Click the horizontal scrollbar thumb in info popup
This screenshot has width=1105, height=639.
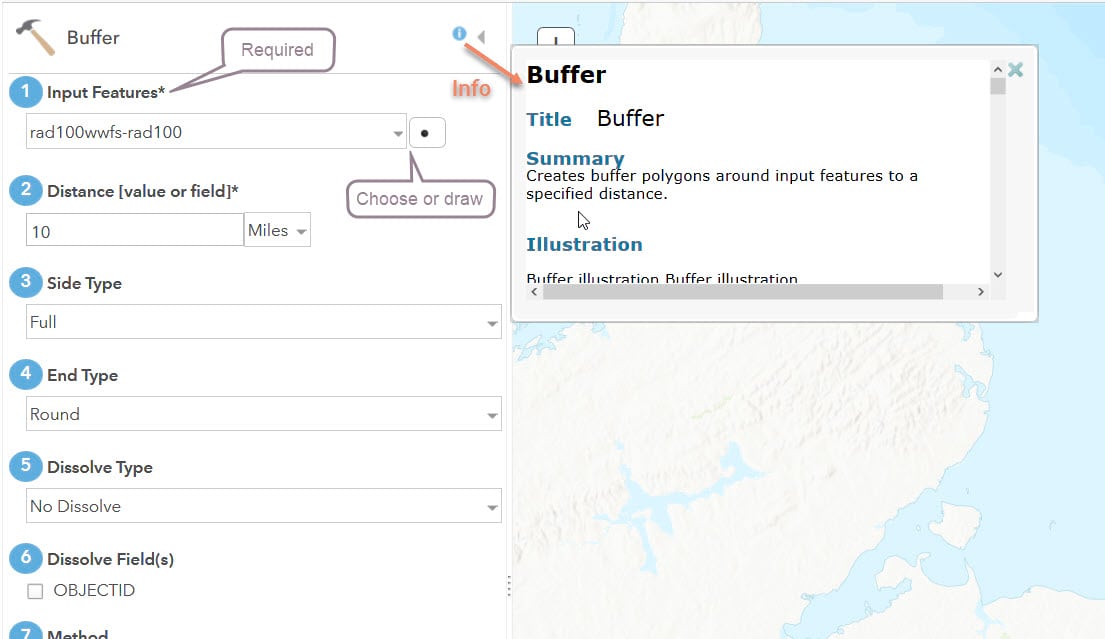tap(742, 292)
